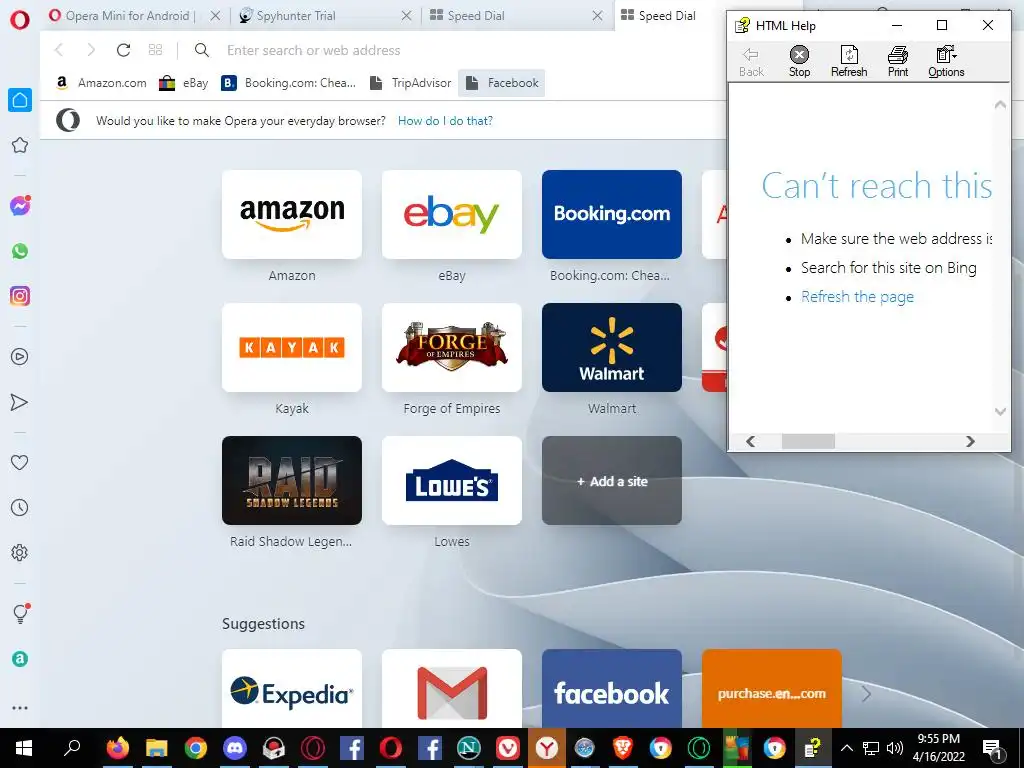This screenshot has width=1024, height=768.
Task: Reload the page in Opera
Action: tap(123, 50)
